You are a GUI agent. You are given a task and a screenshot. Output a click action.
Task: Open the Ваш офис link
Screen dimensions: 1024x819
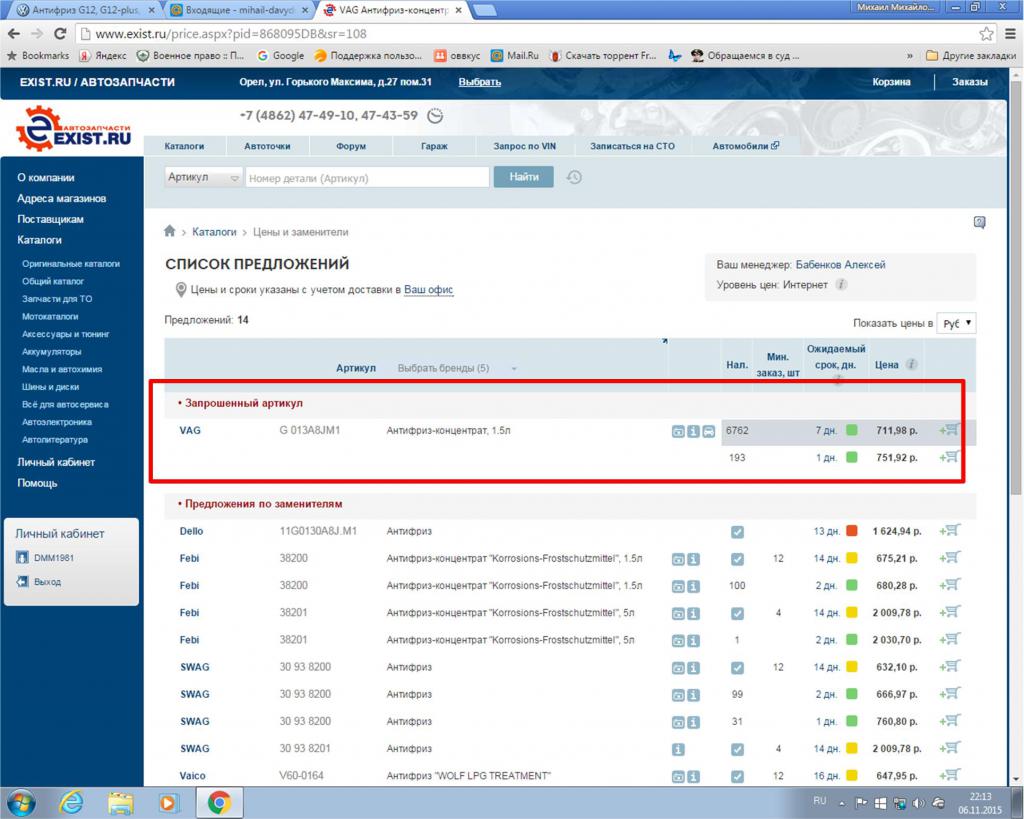click(428, 289)
